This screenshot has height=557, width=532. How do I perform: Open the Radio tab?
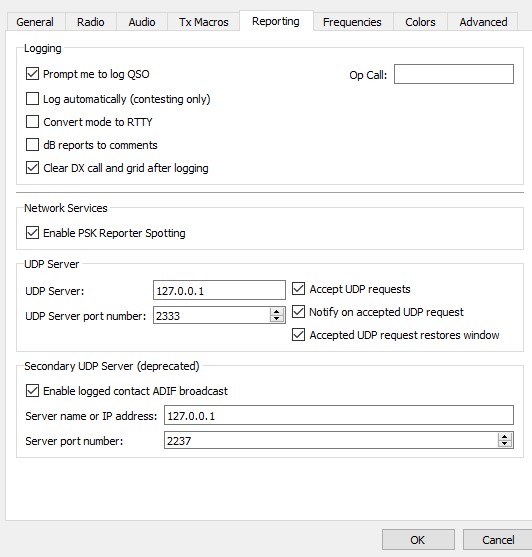pyautogui.click(x=91, y=22)
